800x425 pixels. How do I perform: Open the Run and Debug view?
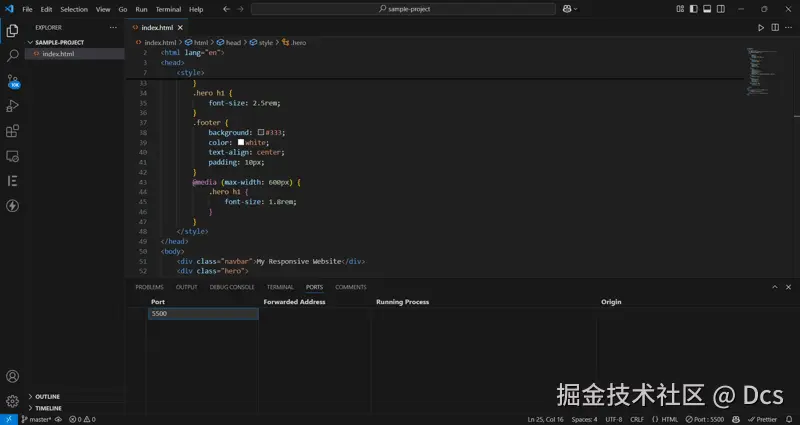pyautogui.click(x=12, y=106)
